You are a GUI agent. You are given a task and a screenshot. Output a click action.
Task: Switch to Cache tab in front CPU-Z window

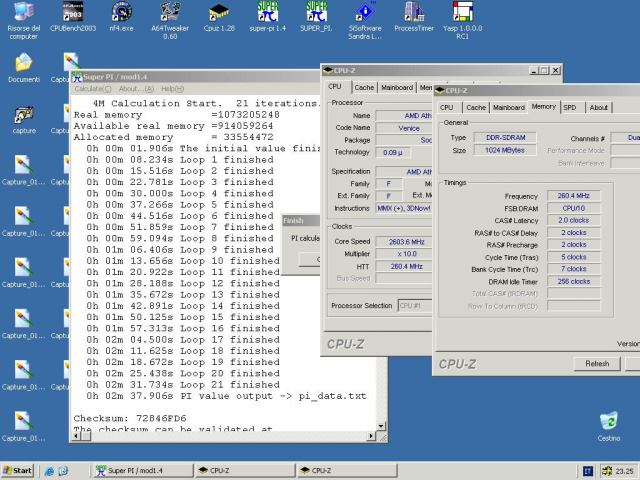tap(476, 107)
